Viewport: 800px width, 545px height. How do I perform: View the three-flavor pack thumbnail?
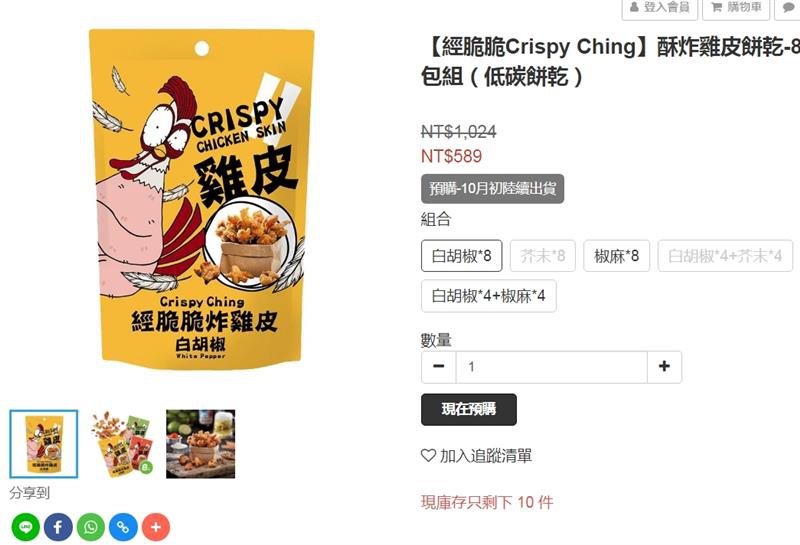coord(122,444)
